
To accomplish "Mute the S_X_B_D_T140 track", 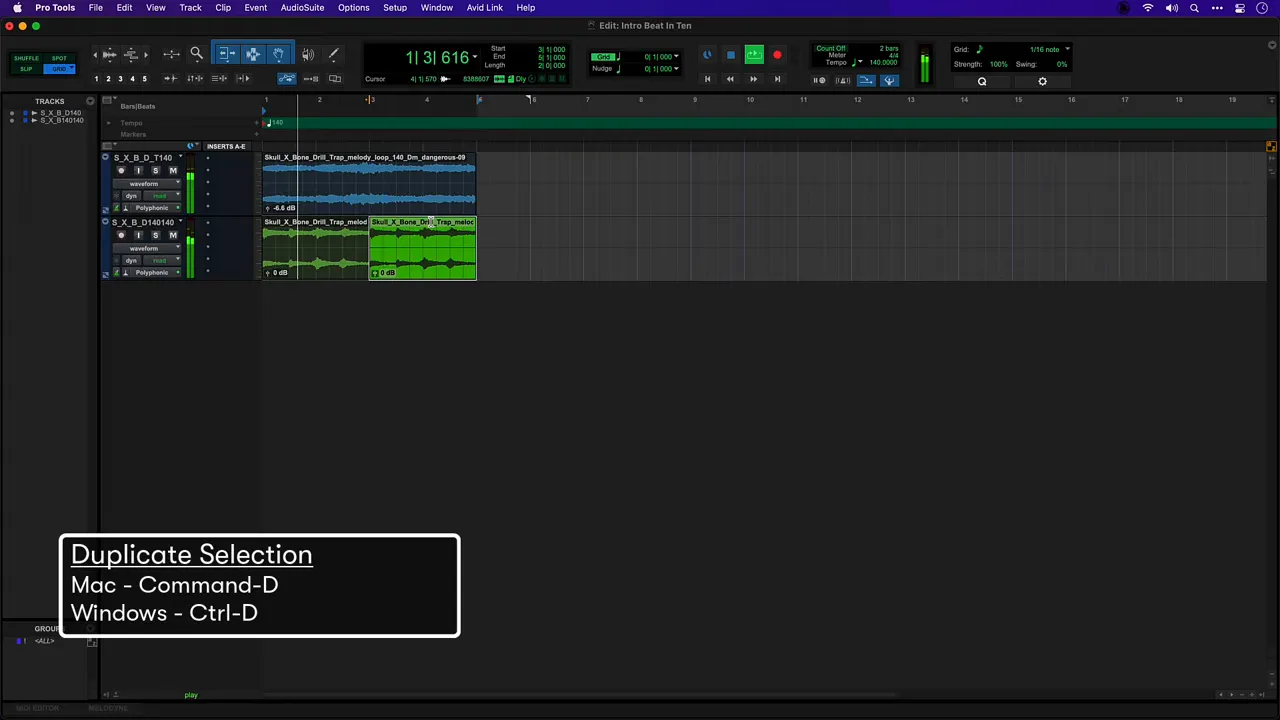I will pos(172,171).
